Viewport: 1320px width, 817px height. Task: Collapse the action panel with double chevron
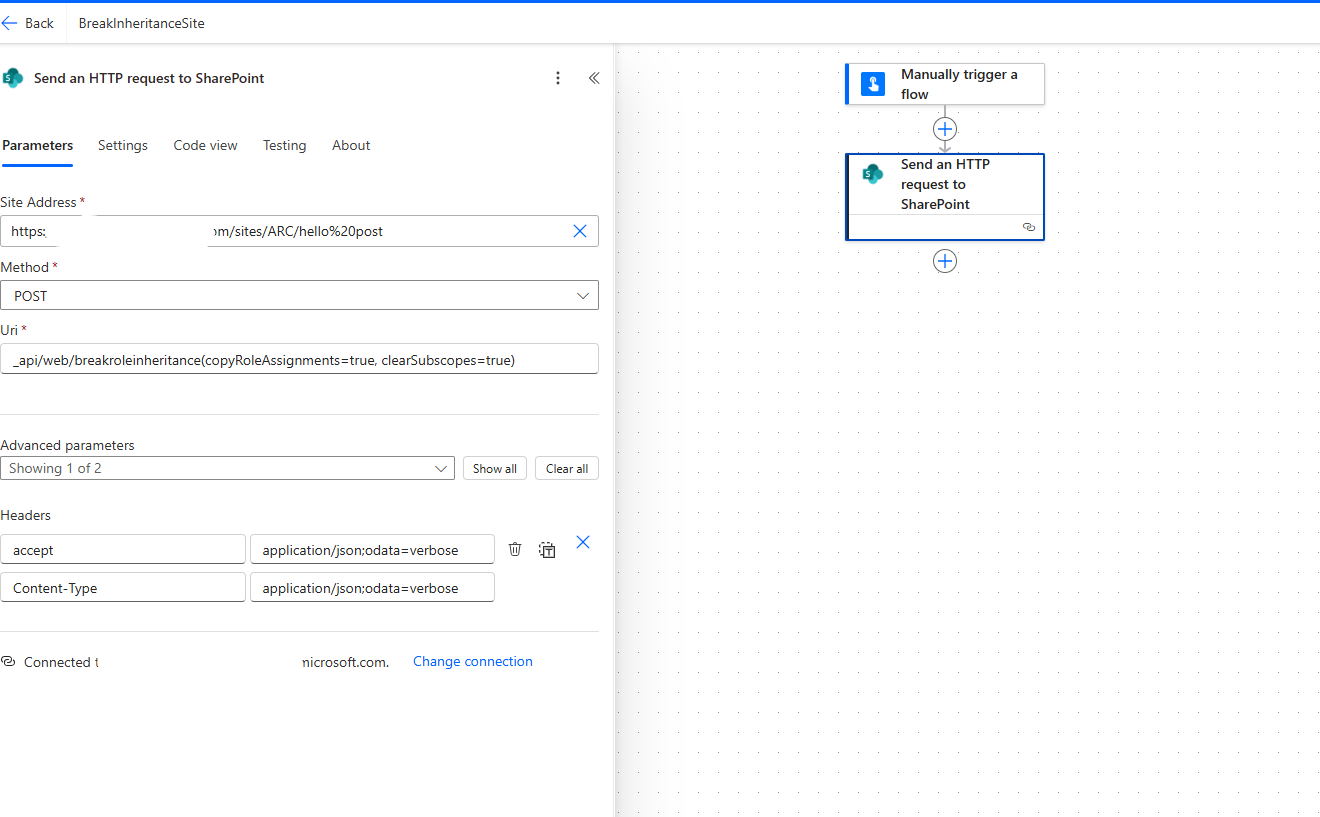(594, 78)
